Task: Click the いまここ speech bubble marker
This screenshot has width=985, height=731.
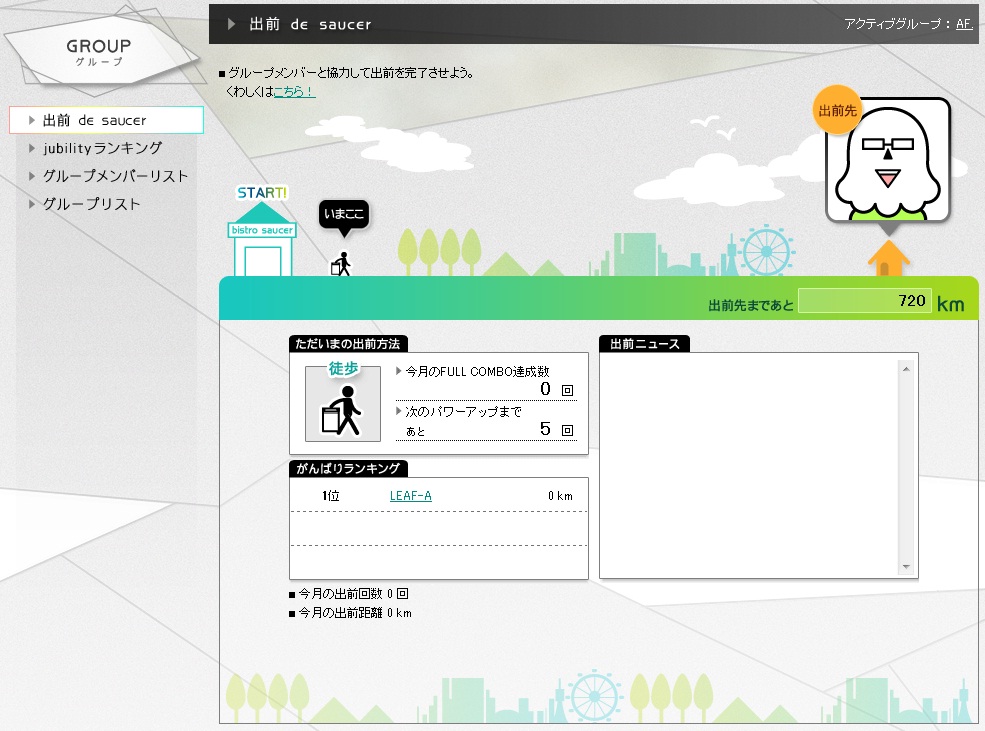Action: pos(344,215)
